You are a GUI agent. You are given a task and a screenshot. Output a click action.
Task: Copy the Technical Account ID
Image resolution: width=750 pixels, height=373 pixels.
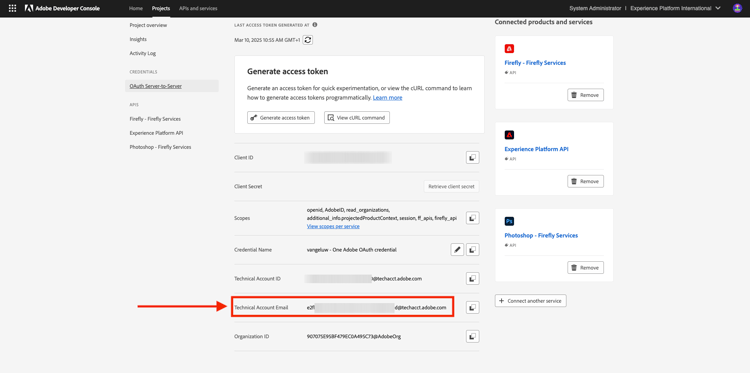tap(473, 278)
